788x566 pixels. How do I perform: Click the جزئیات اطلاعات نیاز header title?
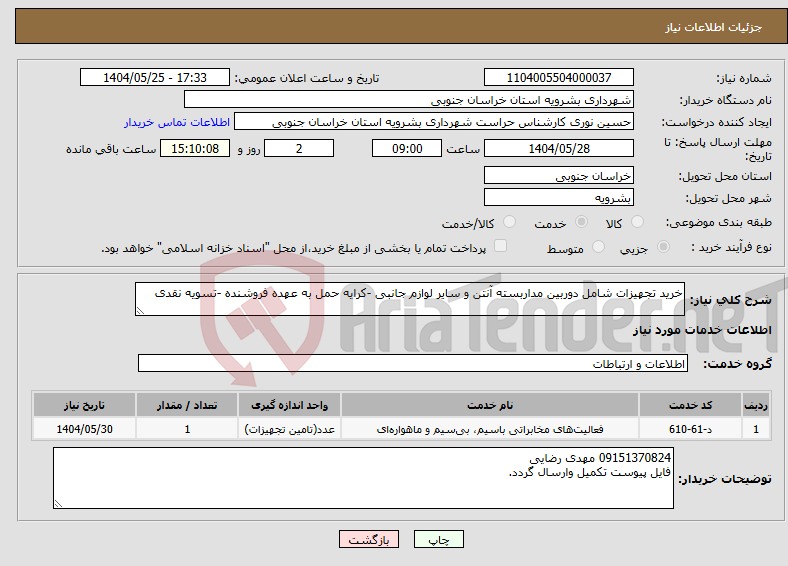[714, 27]
